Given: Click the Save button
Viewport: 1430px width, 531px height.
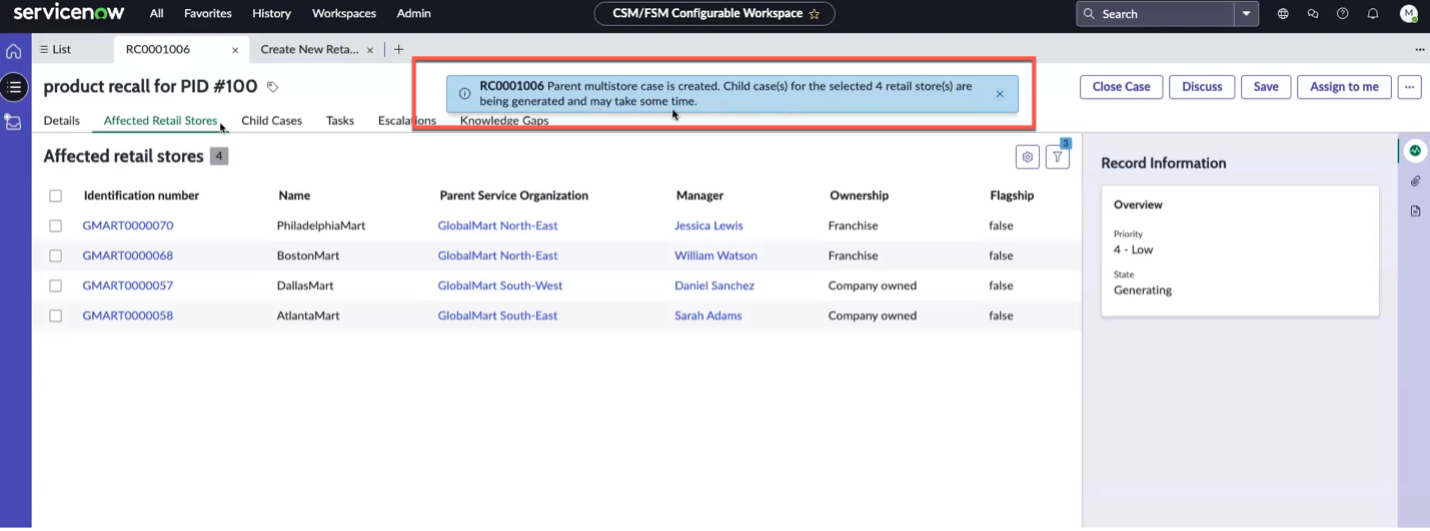Looking at the screenshot, I should [1266, 87].
